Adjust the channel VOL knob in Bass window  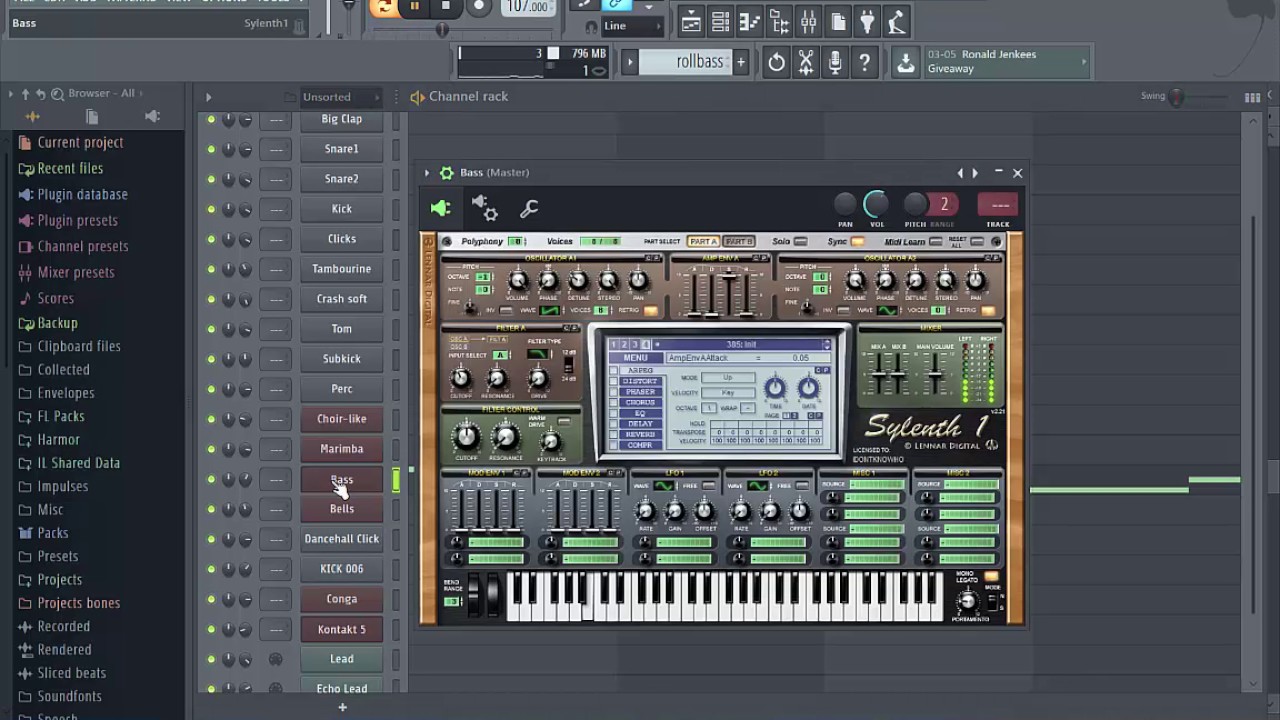click(875, 205)
